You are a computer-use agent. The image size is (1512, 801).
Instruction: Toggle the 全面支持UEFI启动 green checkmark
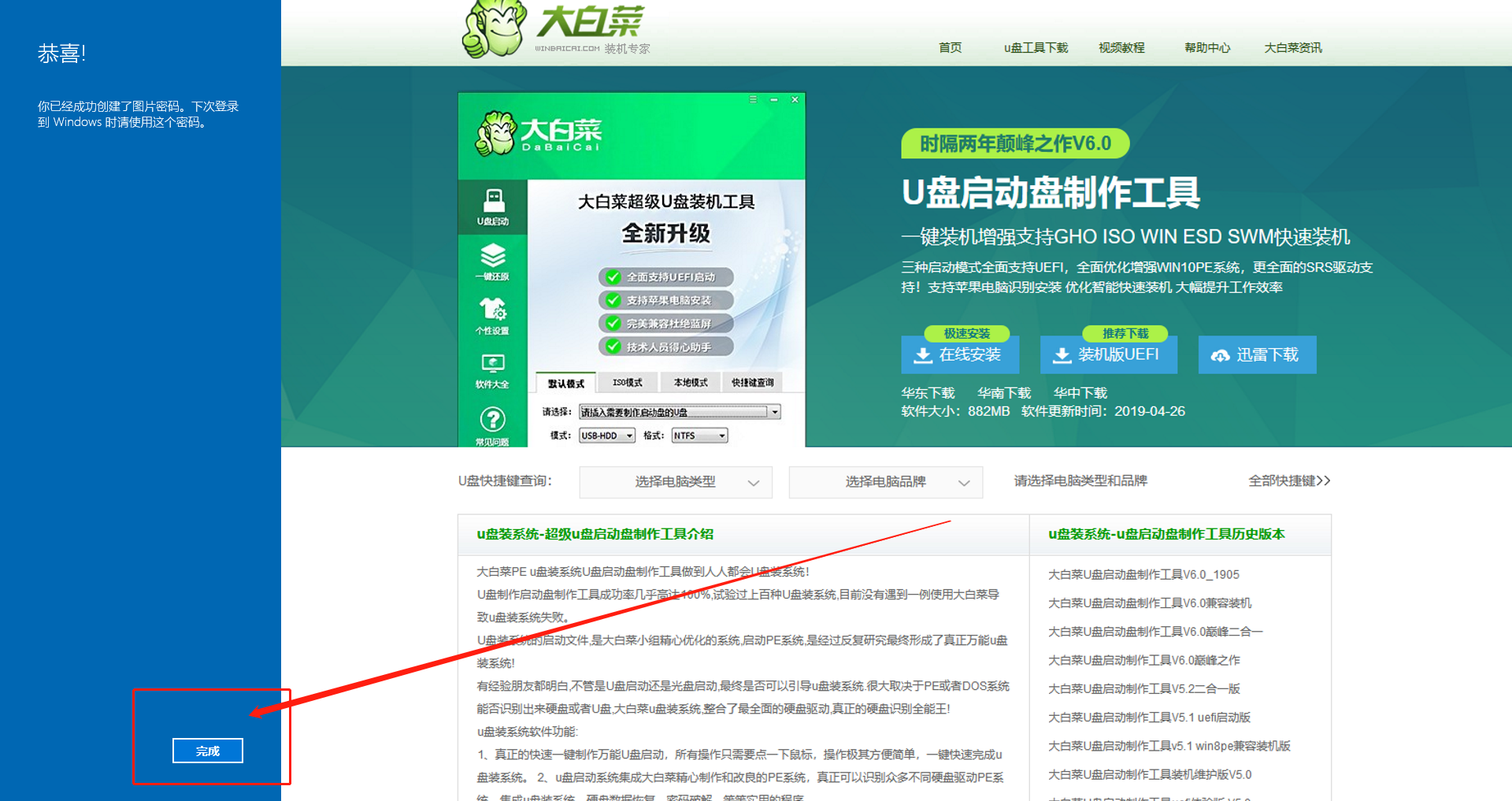[x=613, y=276]
